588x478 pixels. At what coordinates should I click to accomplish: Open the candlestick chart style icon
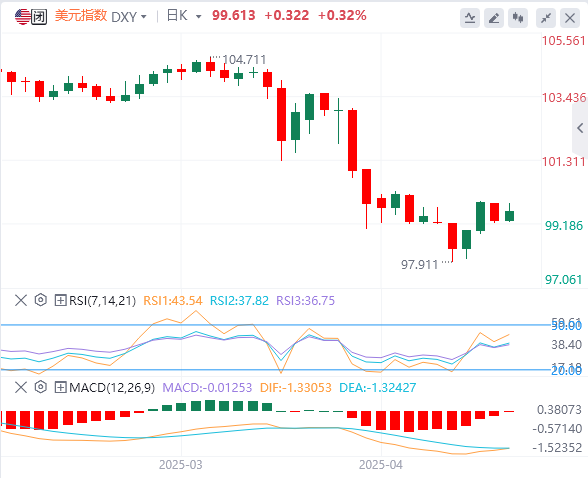[518, 18]
